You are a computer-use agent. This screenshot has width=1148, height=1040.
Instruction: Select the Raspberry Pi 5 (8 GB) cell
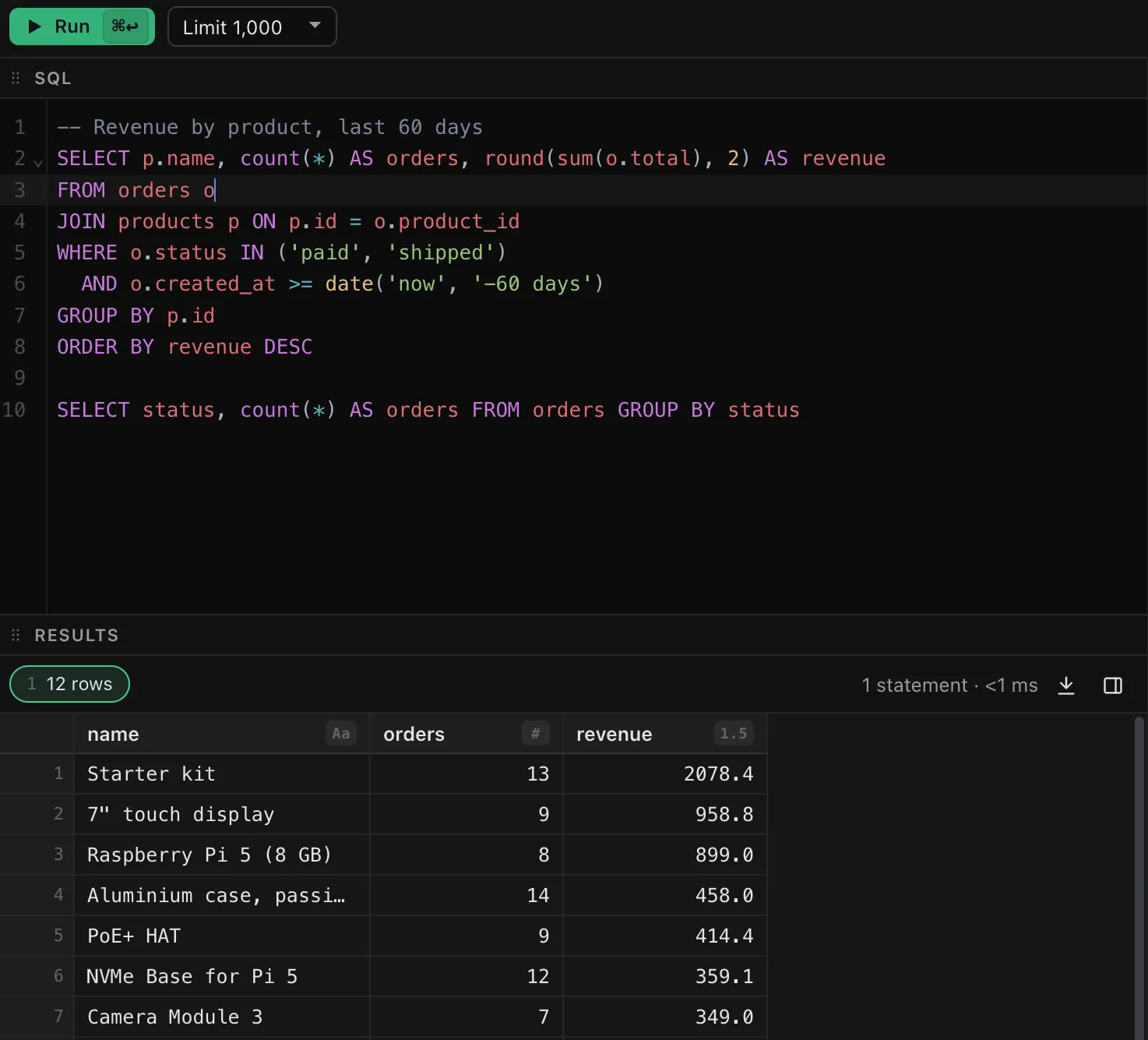tap(222, 855)
